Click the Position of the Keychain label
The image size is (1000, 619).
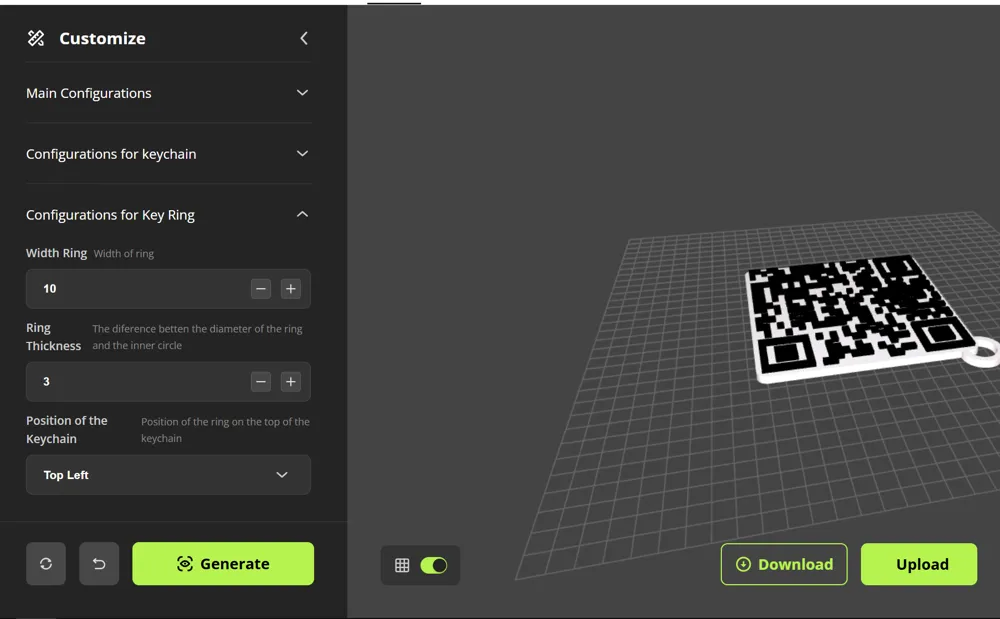[x=67, y=430]
